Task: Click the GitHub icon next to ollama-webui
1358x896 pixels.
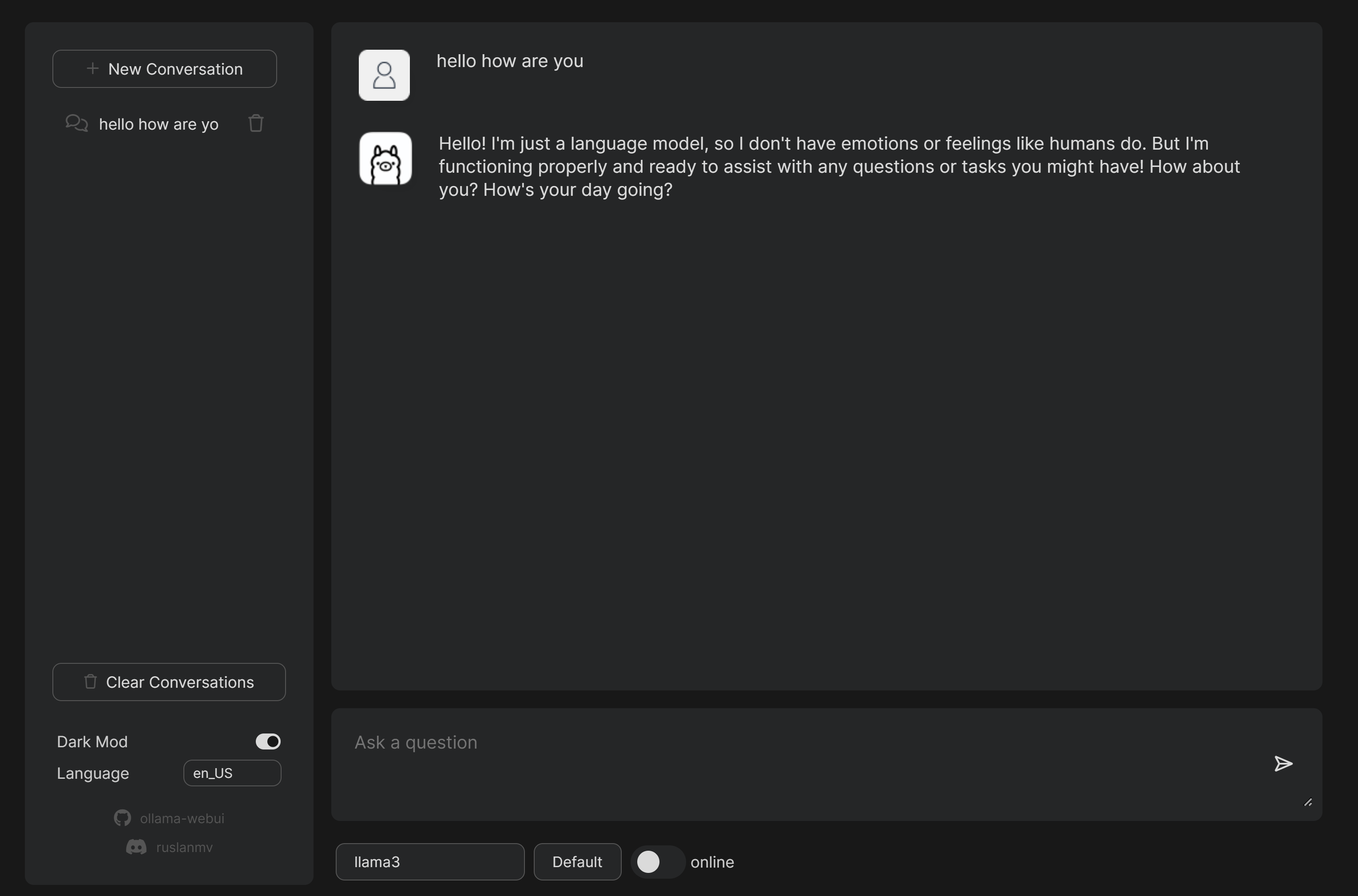Action: (122, 818)
